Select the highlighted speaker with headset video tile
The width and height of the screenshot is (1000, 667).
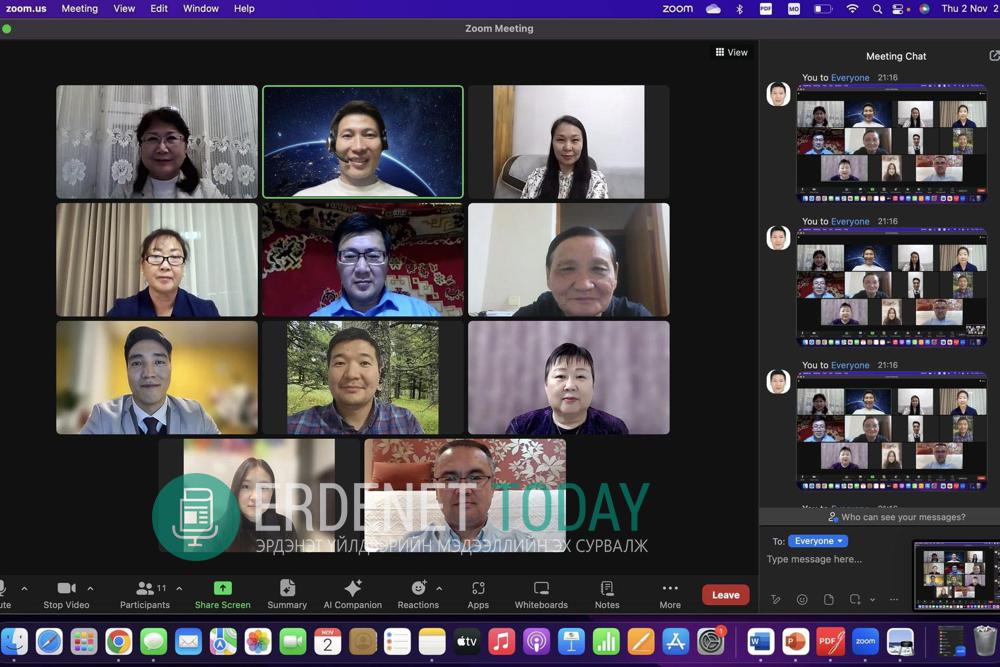(x=363, y=142)
